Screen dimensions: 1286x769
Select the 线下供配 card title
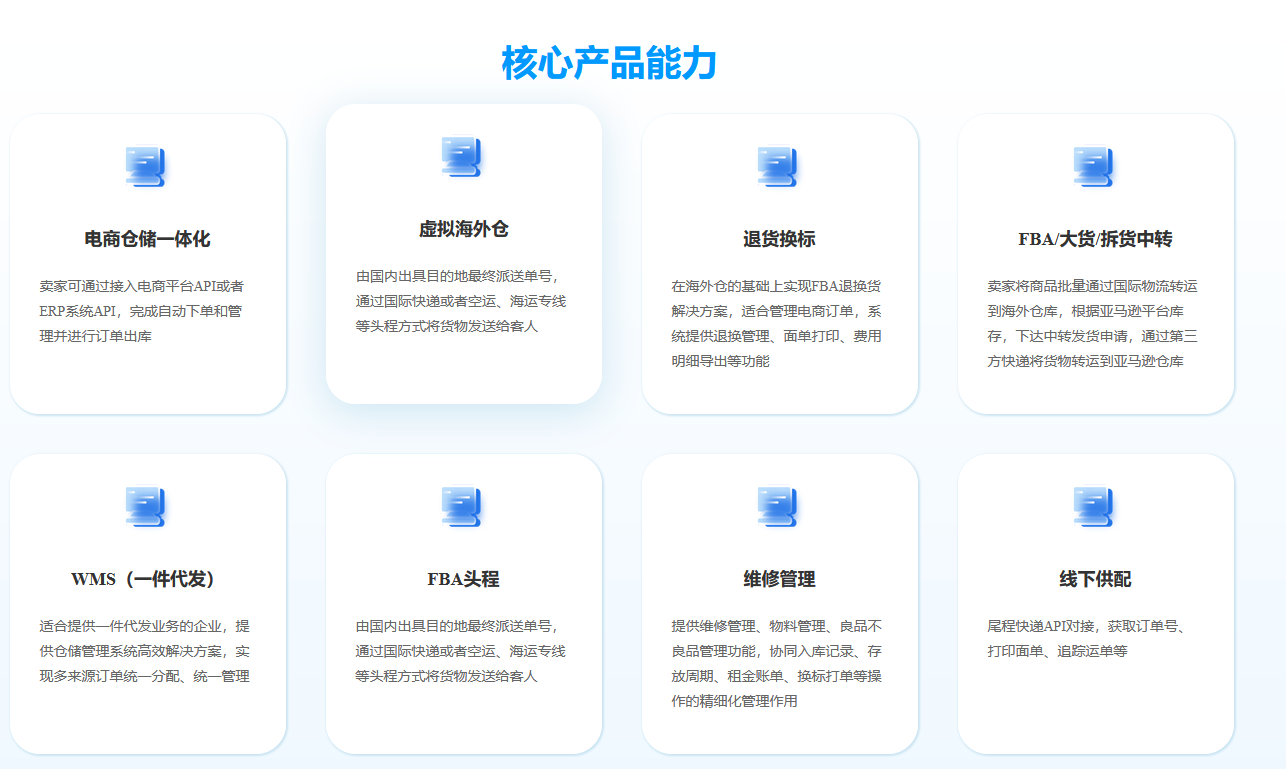[x=1095, y=579]
